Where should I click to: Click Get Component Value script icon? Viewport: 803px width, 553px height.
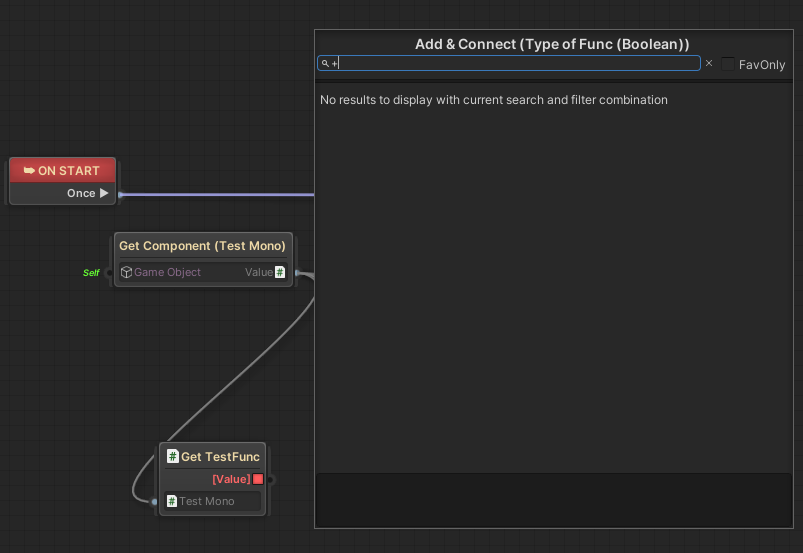[280, 272]
